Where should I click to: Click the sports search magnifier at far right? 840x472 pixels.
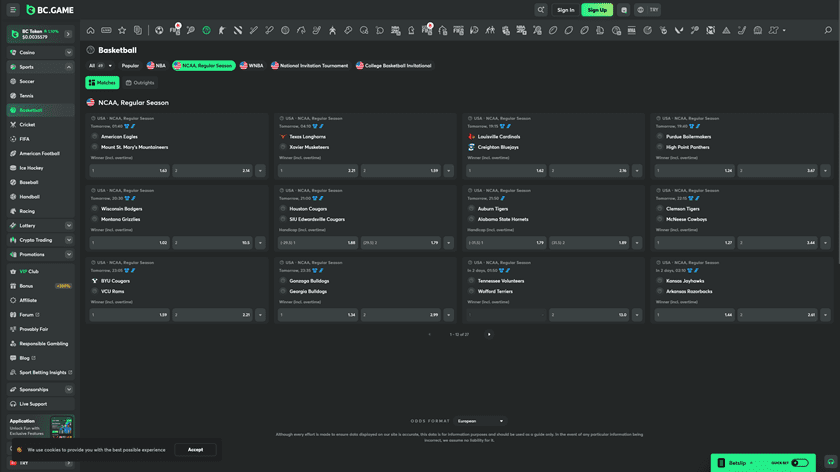tap(828, 31)
